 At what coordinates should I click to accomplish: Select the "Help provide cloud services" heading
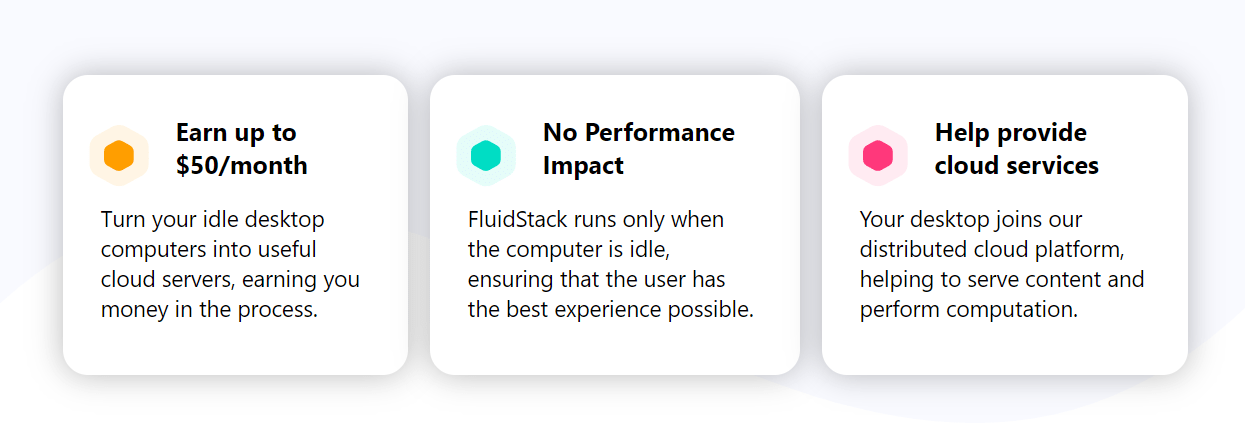[1017, 149]
